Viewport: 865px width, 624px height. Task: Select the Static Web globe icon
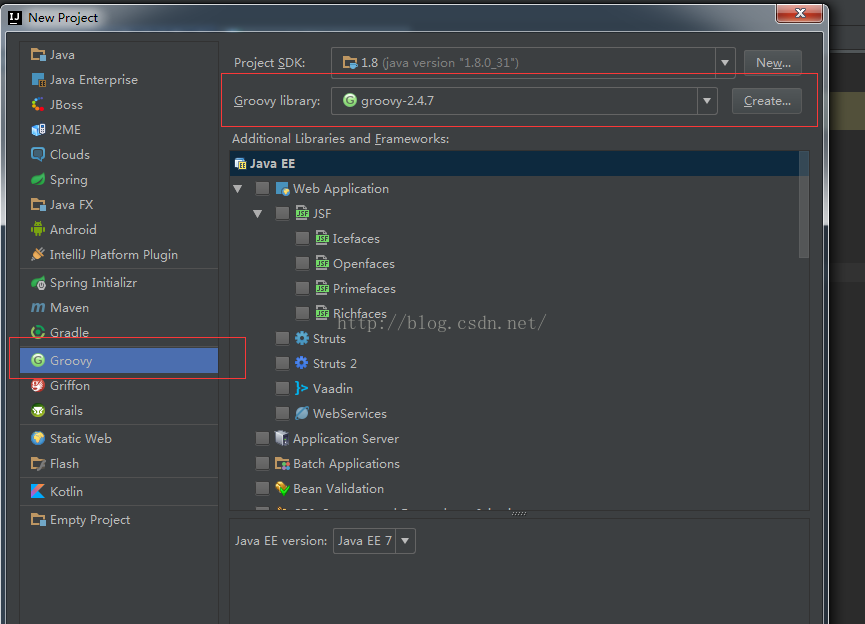point(38,439)
